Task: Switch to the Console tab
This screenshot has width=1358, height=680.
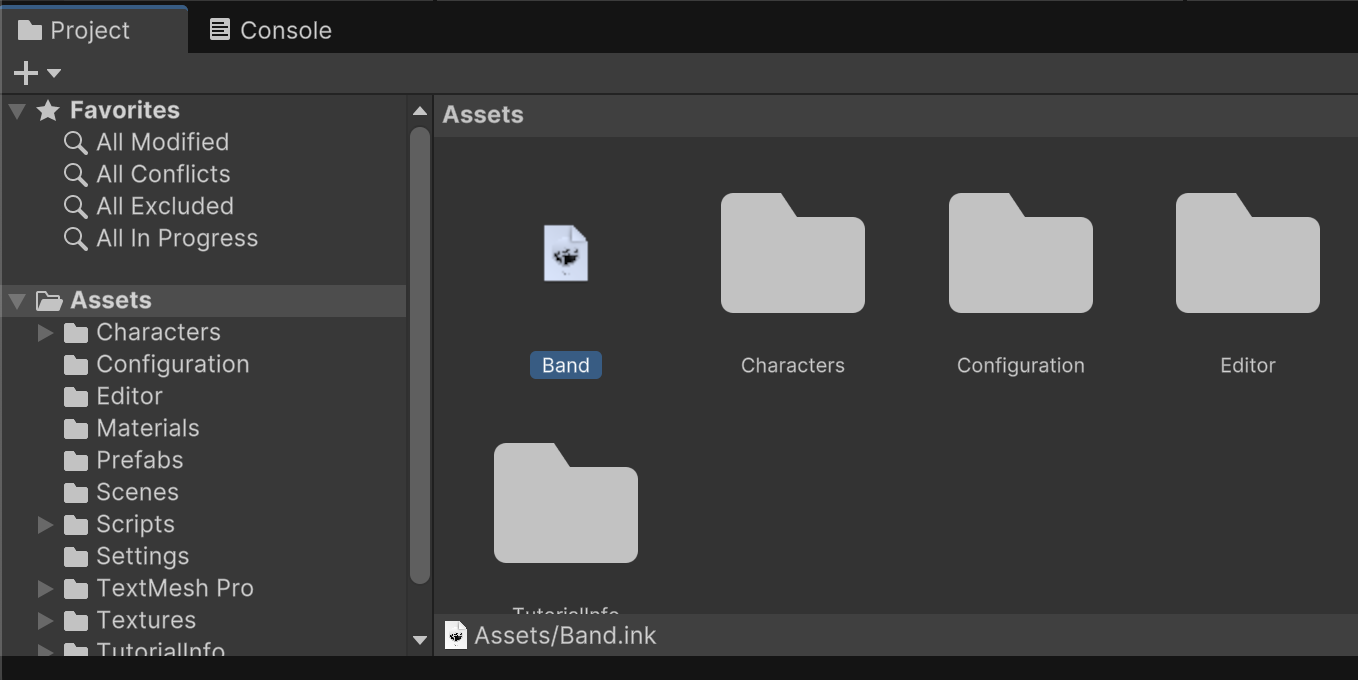Action: tap(270, 30)
